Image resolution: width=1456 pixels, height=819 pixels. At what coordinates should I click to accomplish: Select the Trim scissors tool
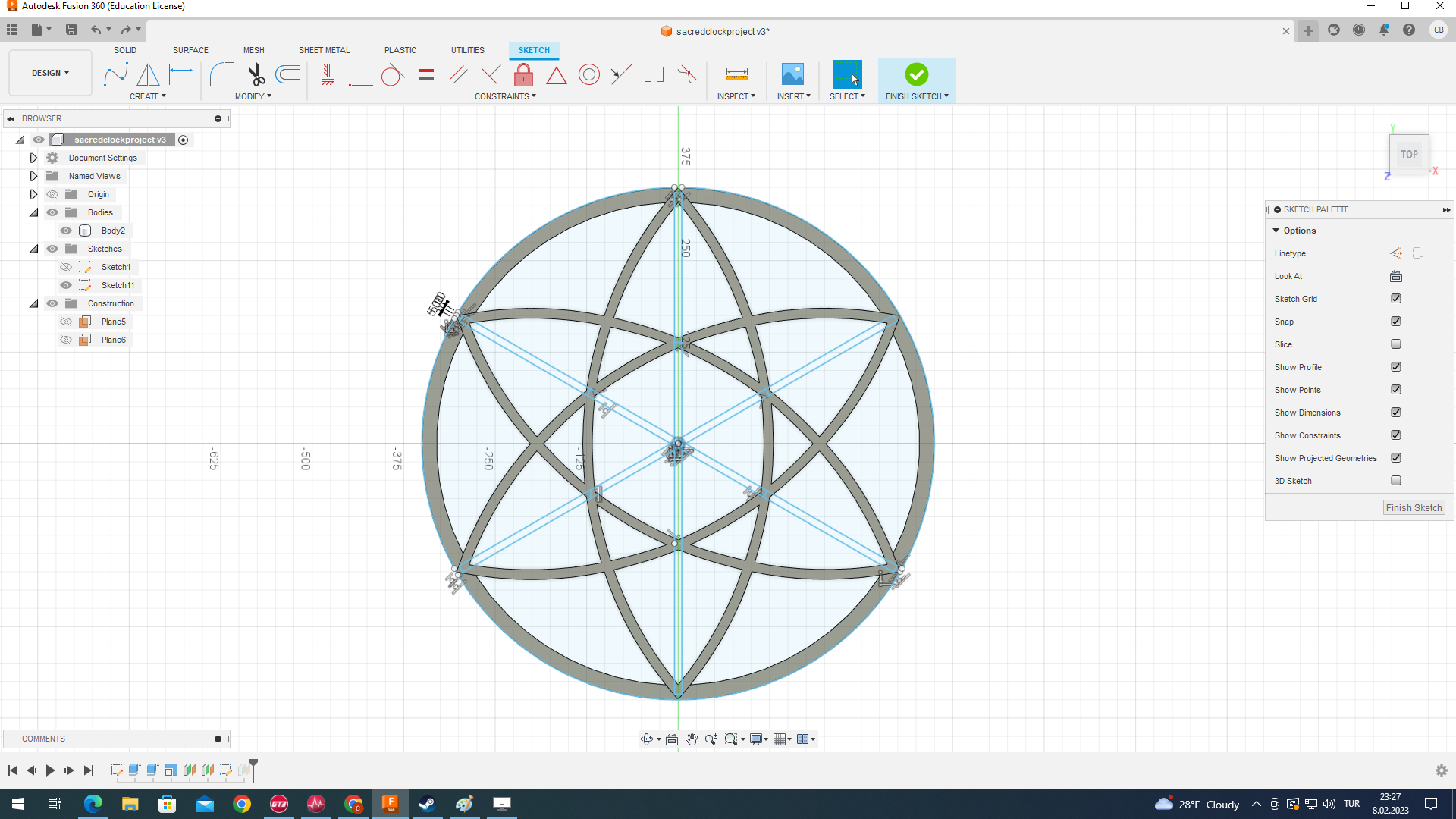click(x=256, y=74)
